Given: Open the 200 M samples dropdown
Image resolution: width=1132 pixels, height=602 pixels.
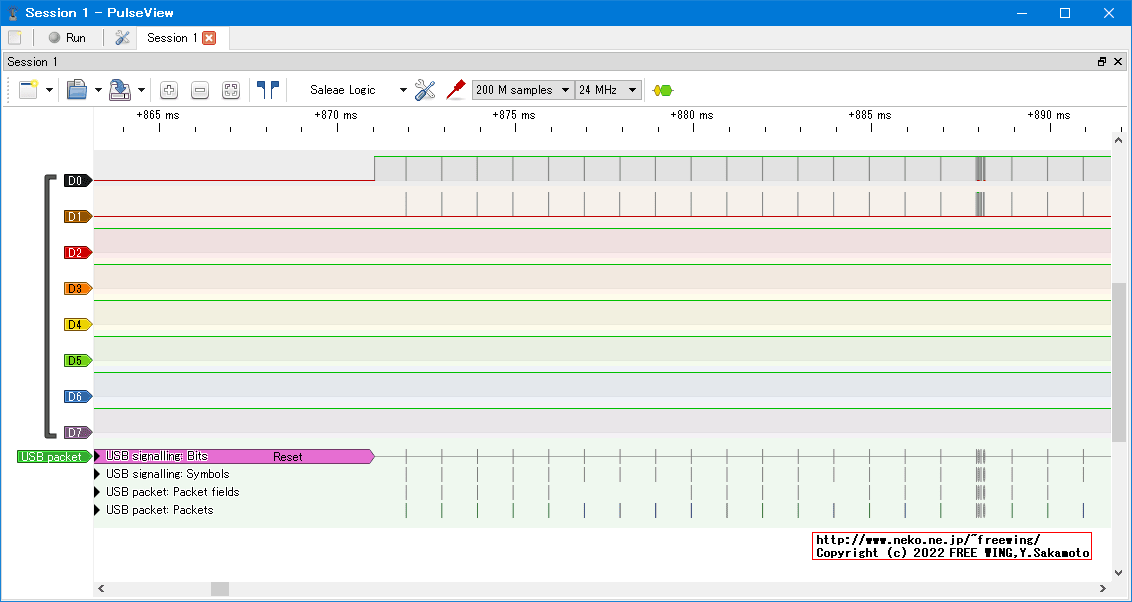Looking at the screenshot, I should (x=523, y=90).
